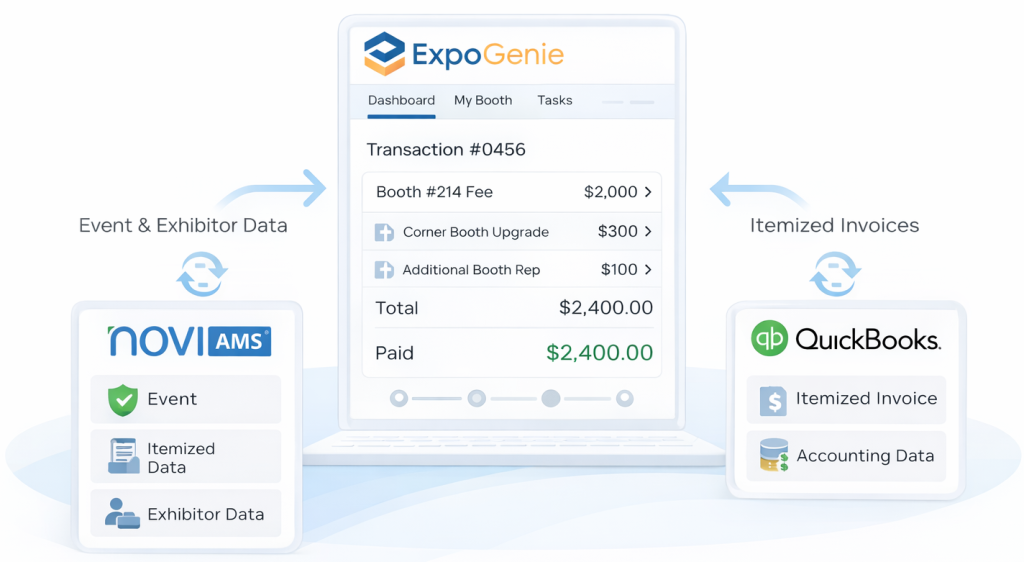Open the My Booth tab

point(483,101)
